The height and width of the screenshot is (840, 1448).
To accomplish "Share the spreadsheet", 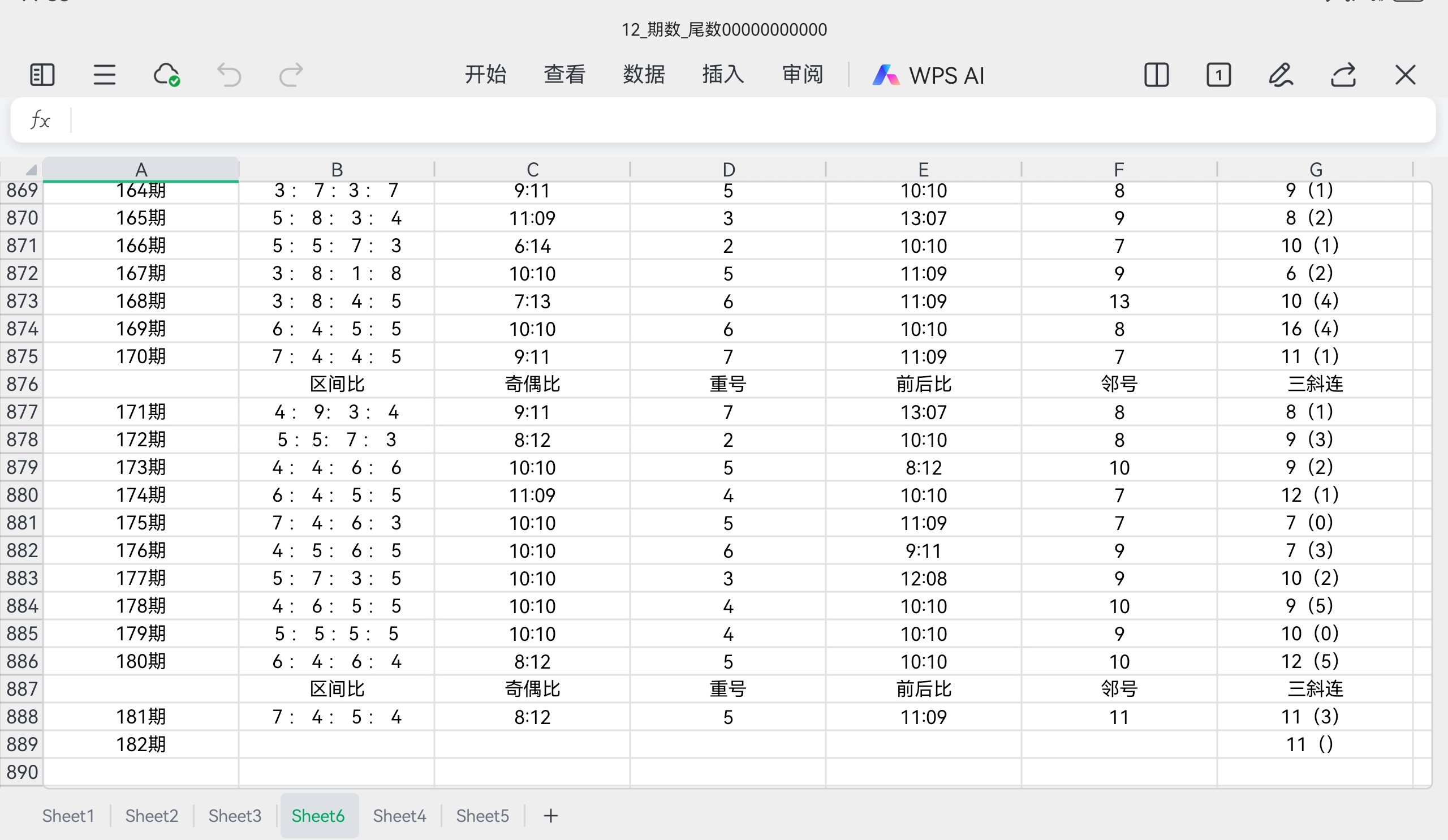I will coord(1343,75).
